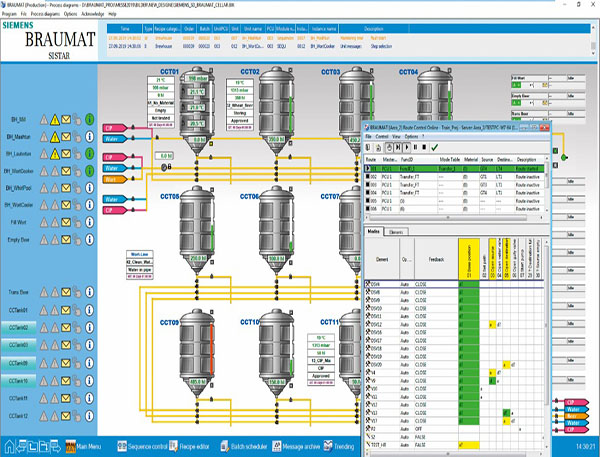Open Sequence control
This screenshot has height=457, width=600.
click(x=142, y=447)
